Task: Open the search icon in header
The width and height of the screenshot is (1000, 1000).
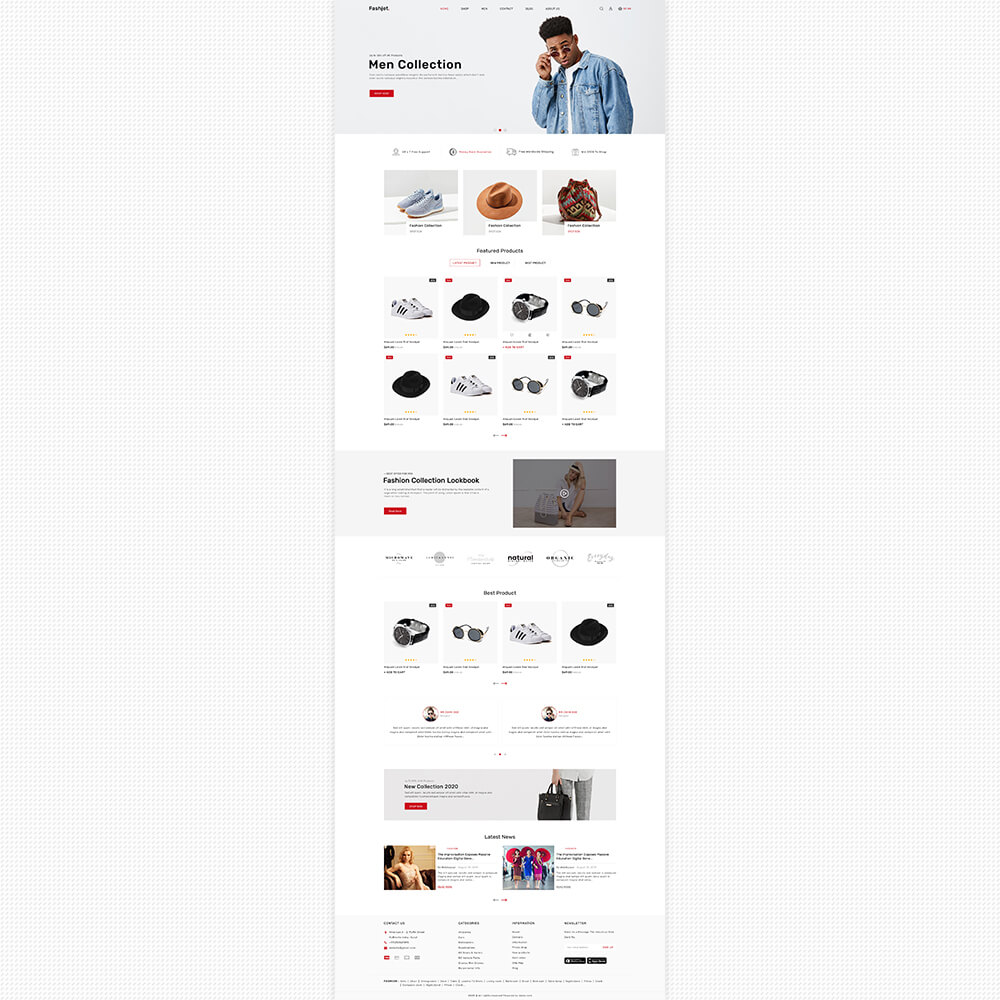Action: [601, 9]
